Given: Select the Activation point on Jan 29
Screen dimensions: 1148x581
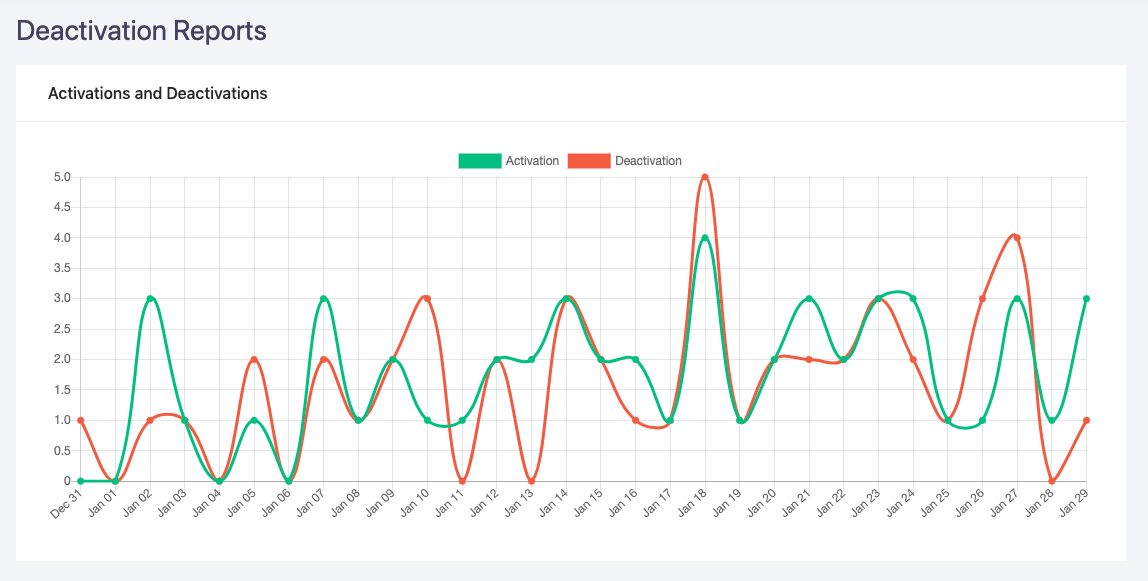Looking at the screenshot, I should point(1086,299).
